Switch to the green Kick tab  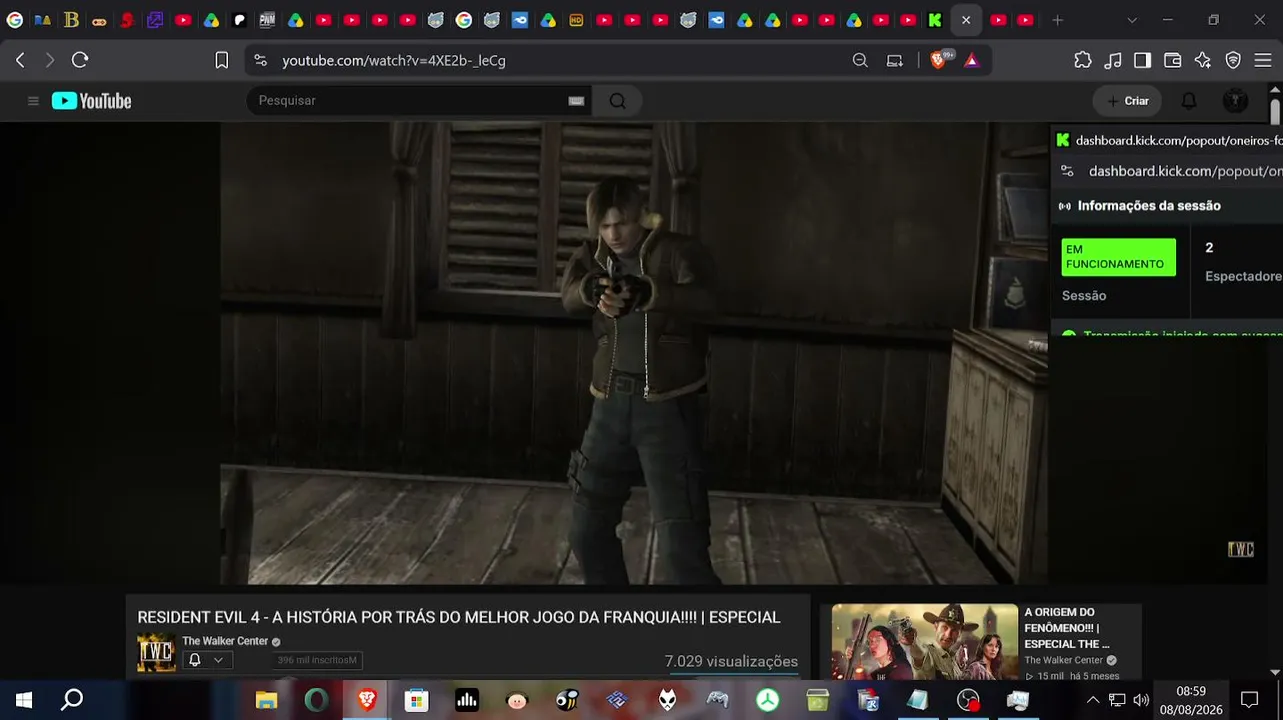935,20
